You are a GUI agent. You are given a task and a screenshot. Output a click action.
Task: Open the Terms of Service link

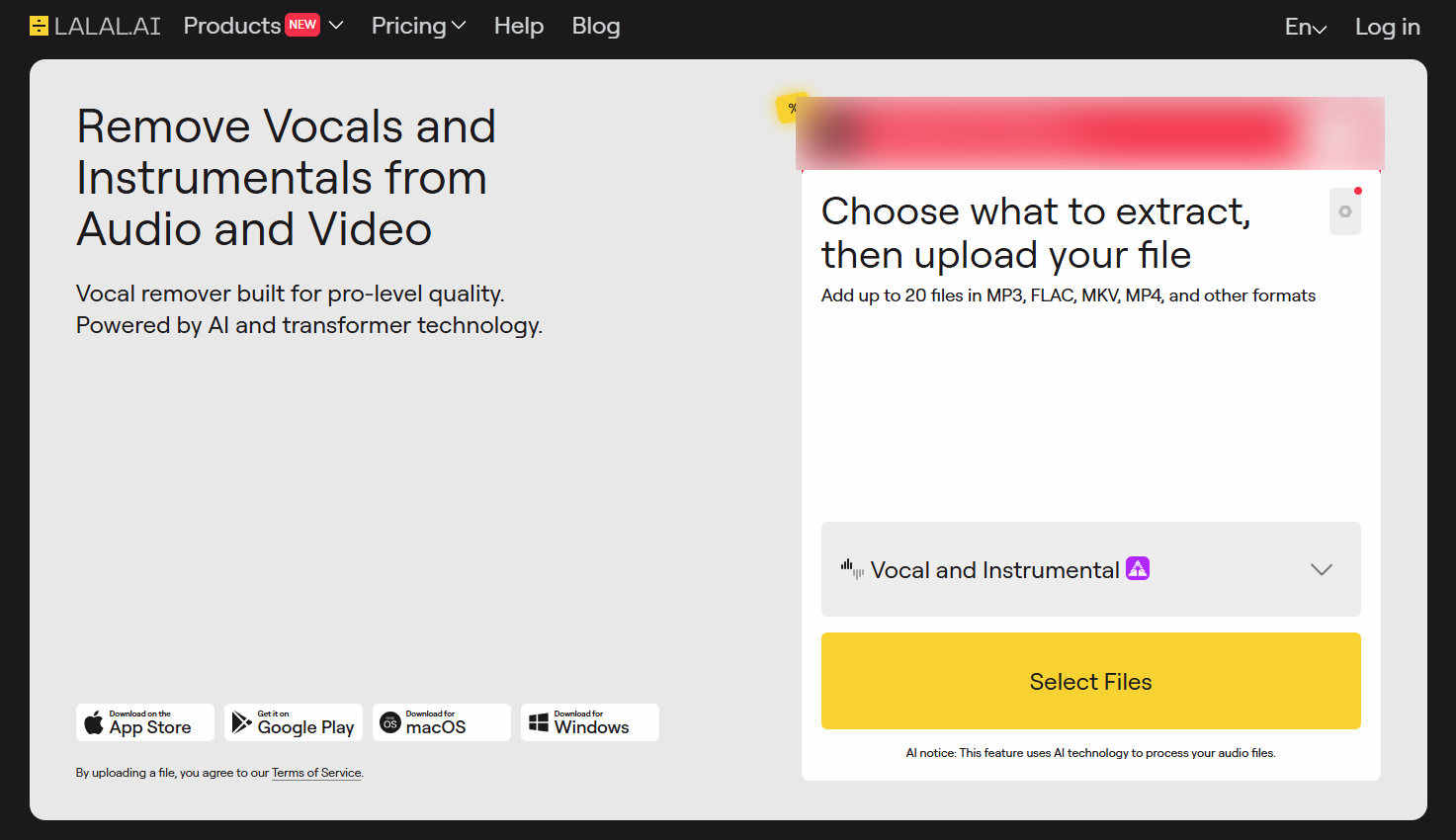point(316,773)
